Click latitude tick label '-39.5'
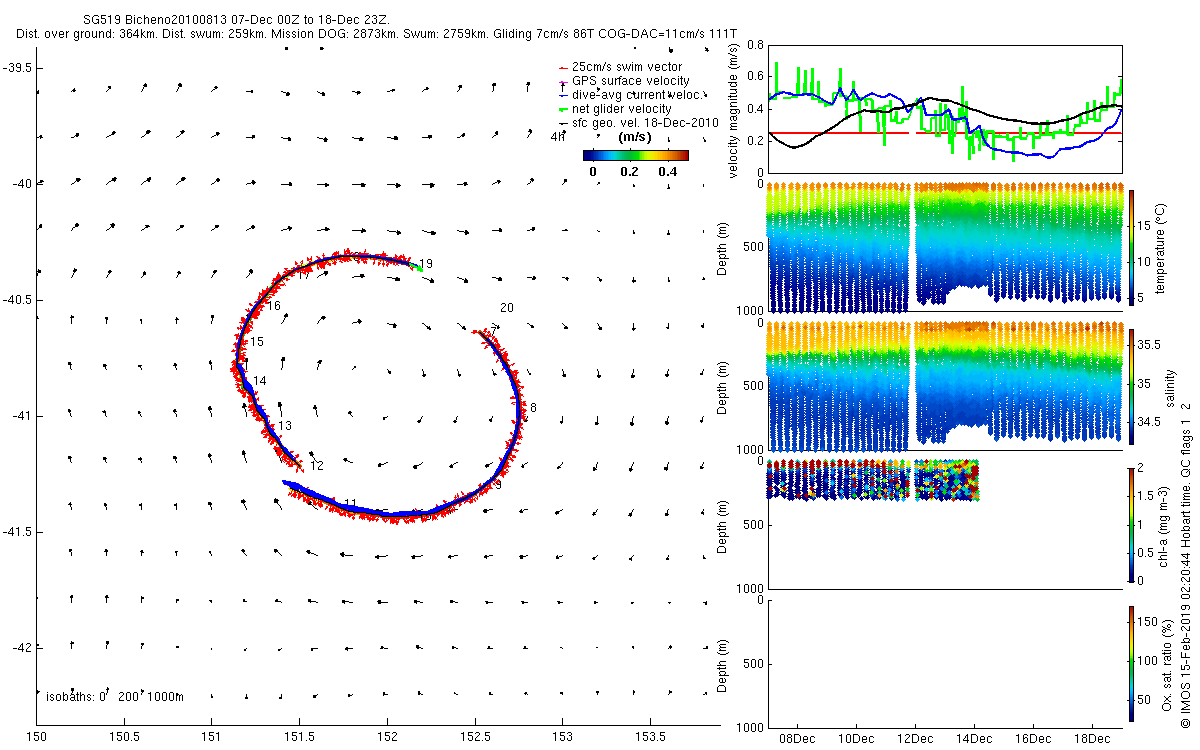The height and width of the screenshot is (750, 1200). 17,68
